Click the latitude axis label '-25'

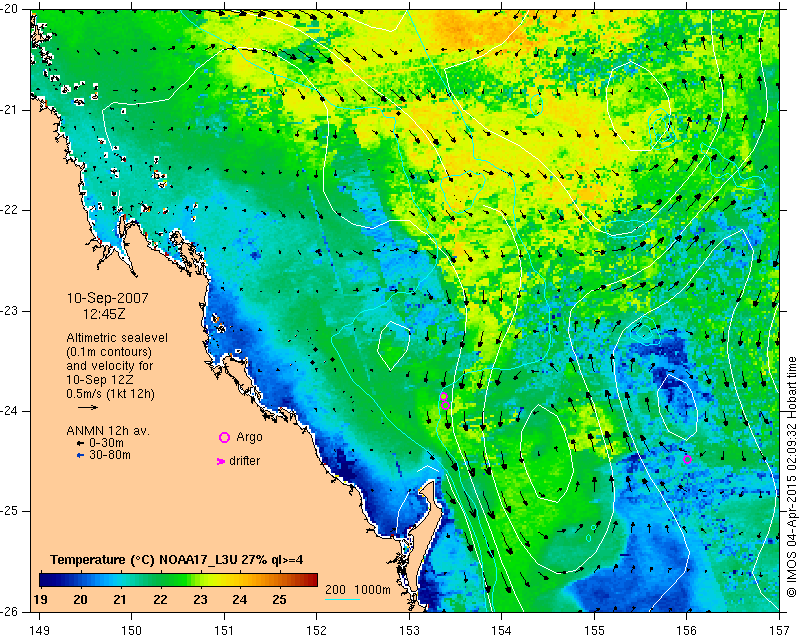(10, 511)
